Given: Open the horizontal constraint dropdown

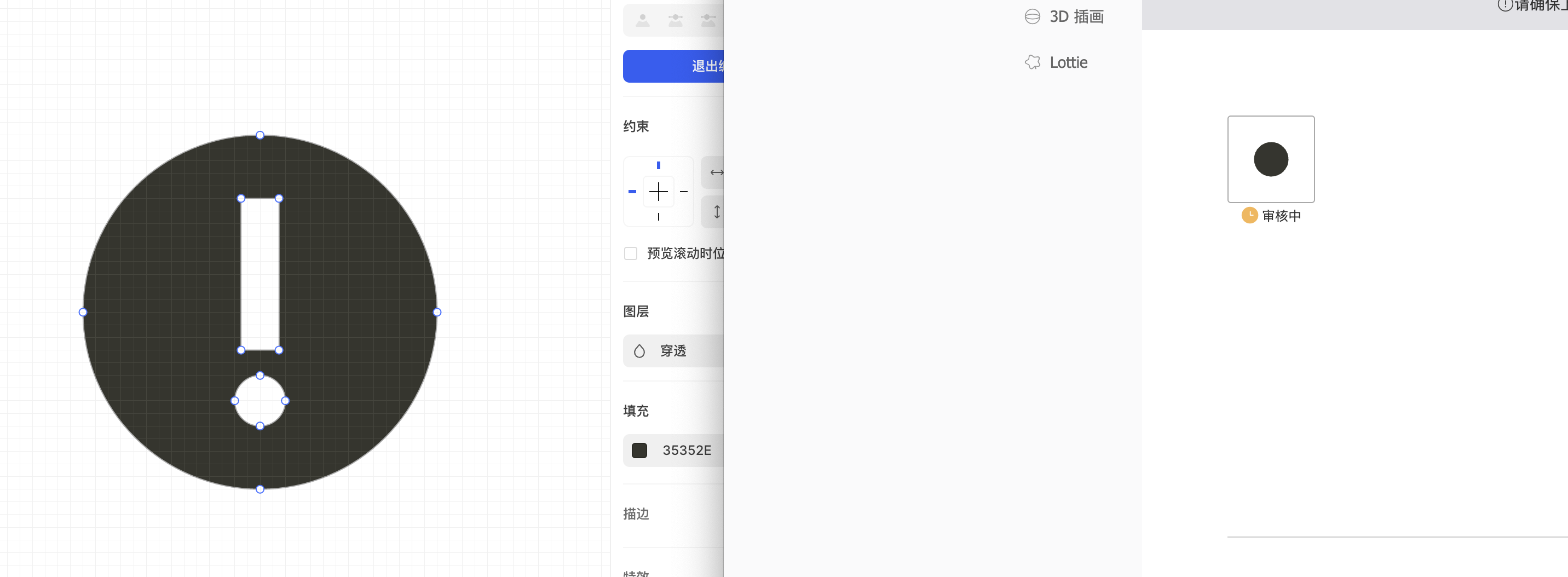Looking at the screenshot, I should point(717,172).
